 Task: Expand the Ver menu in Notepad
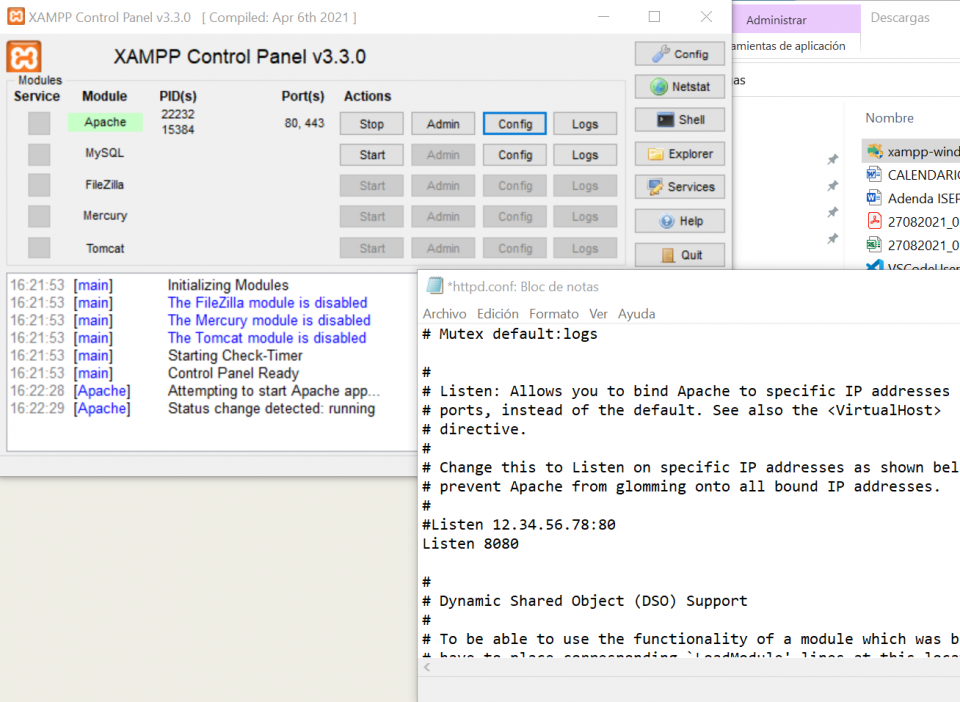[x=598, y=313]
